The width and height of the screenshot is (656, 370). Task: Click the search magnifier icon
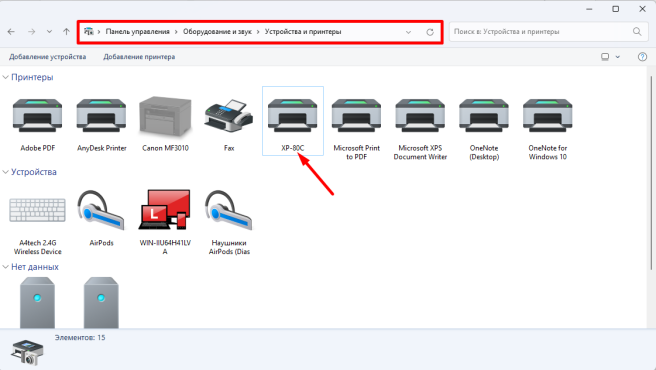(x=637, y=31)
